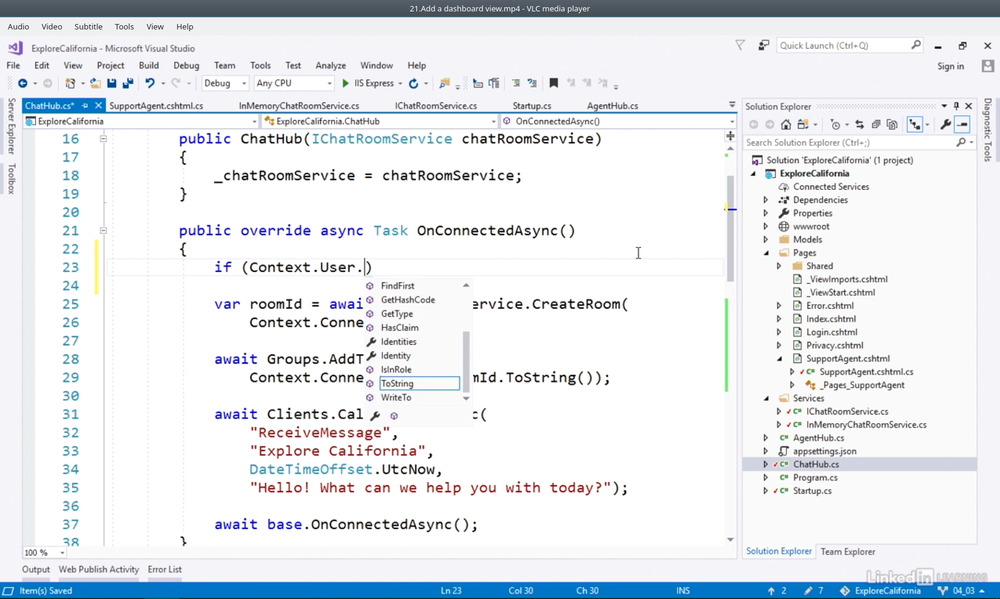The width and height of the screenshot is (1000, 599).
Task: Click the Open File folder icon
Action: coord(95,84)
